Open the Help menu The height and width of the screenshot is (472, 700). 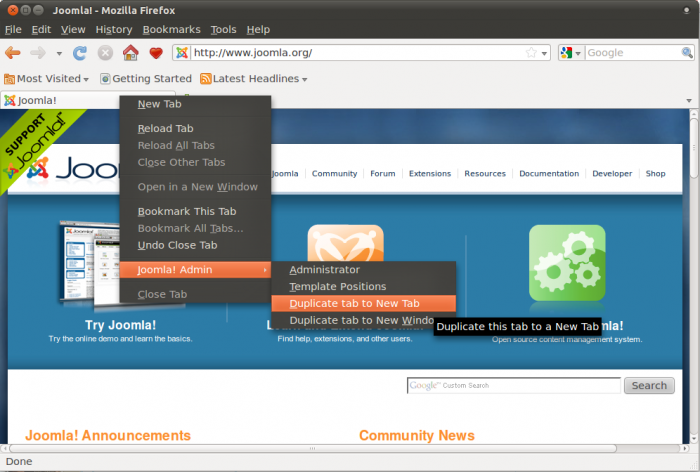pyautogui.click(x=258, y=29)
